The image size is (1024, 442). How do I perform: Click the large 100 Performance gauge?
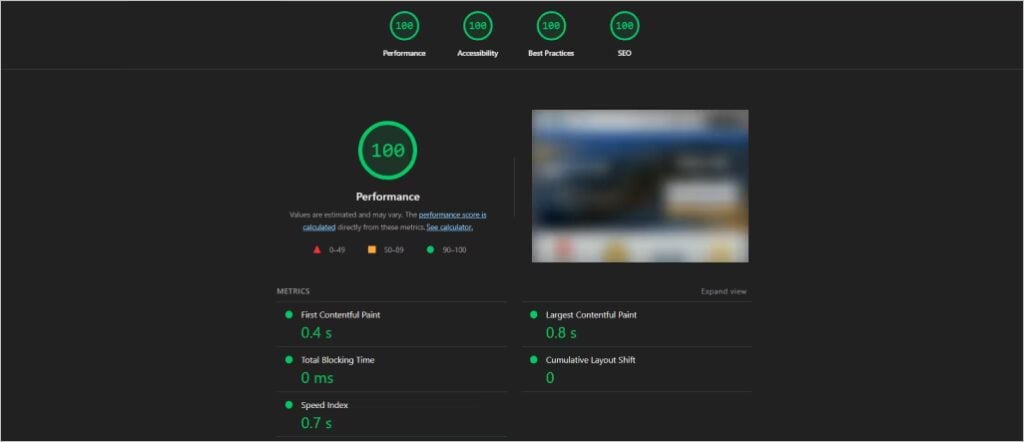click(388, 151)
